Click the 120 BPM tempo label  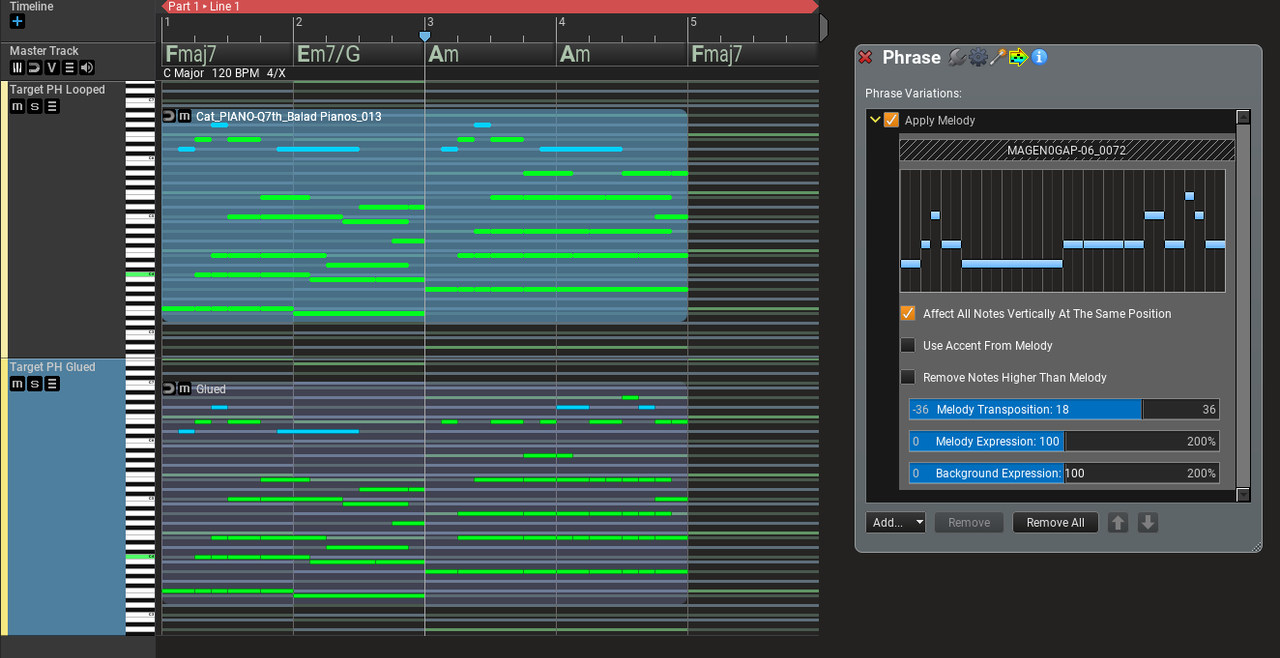click(x=236, y=73)
